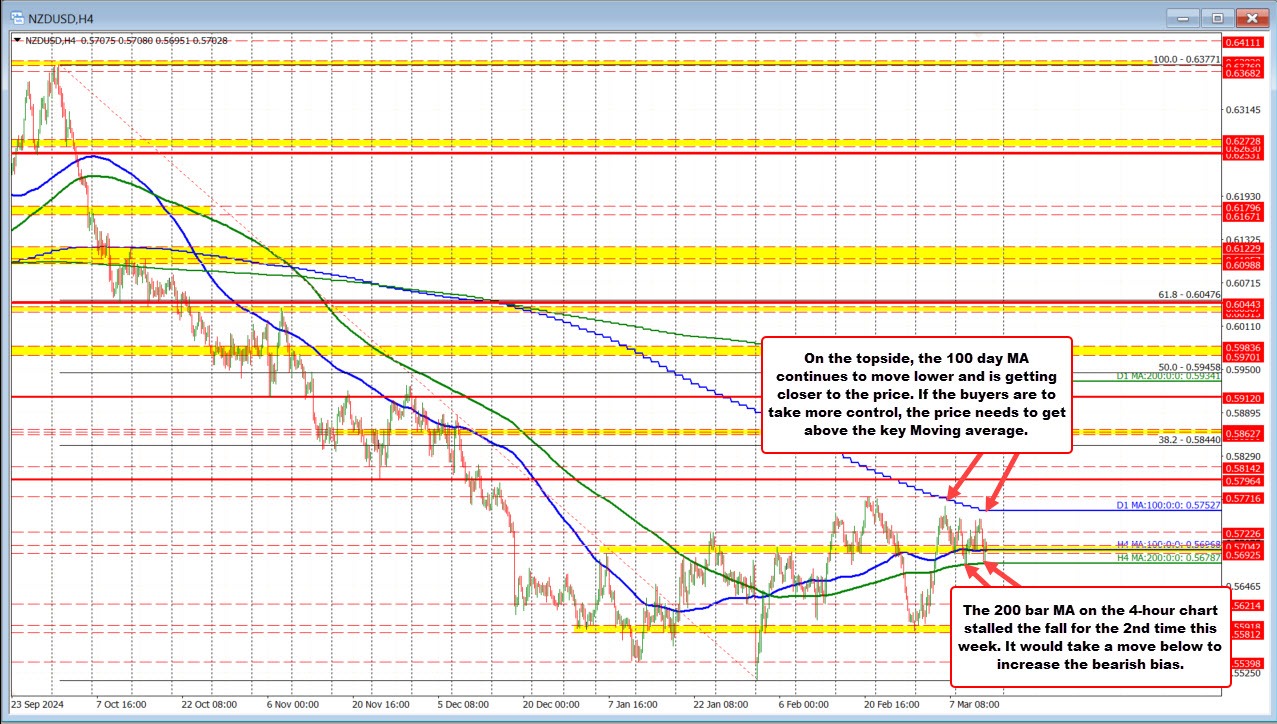Click the D1 MA:200 0.59341 label
Image resolution: width=1277 pixels, height=724 pixels.
click(1167, 376)
